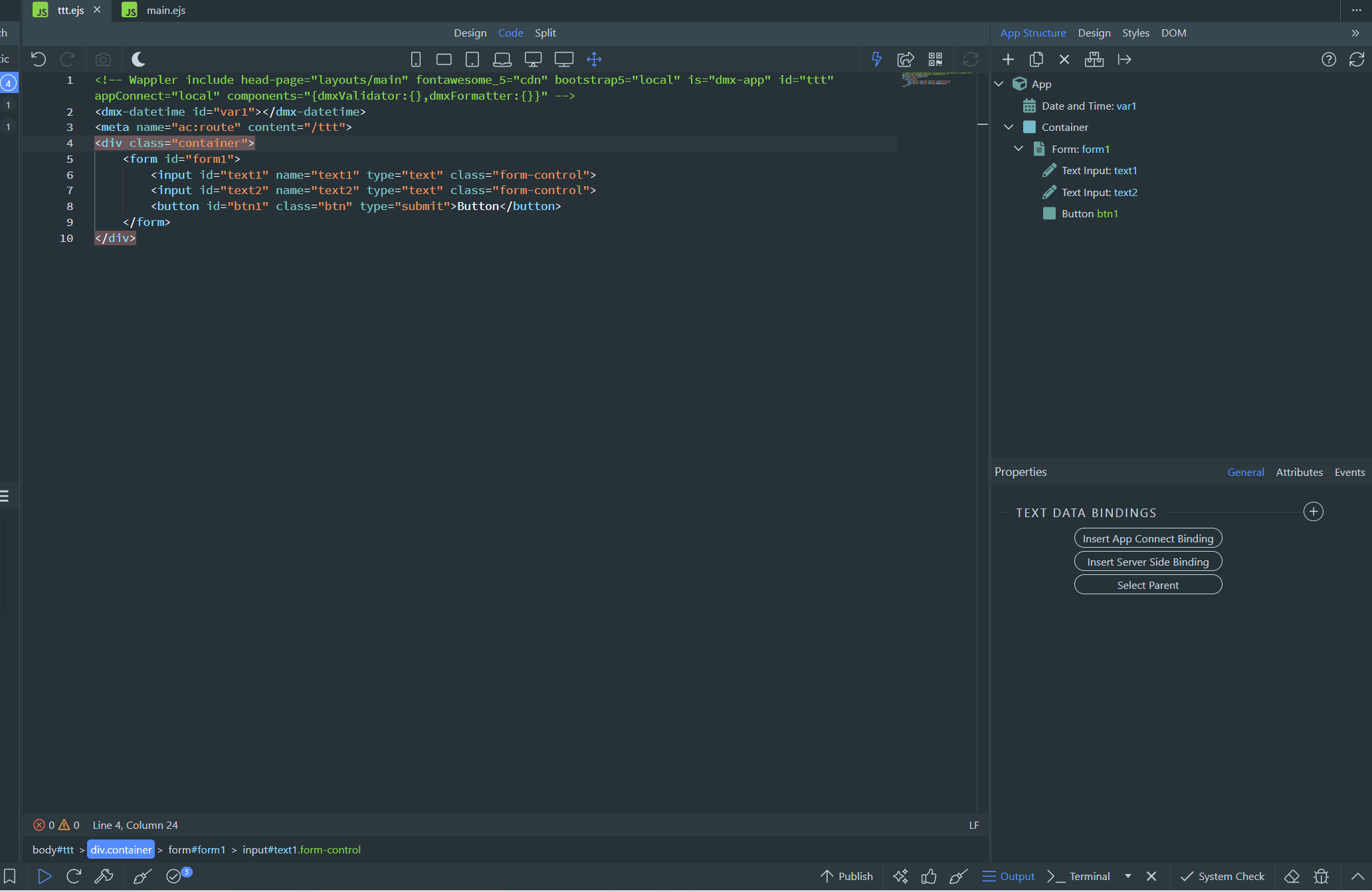Image resolution: width=1372 pixels, height=892 pixels.
Task: Click Insert App Connect Binding button
Action: pyautogui.click(x=1147, y=538)
